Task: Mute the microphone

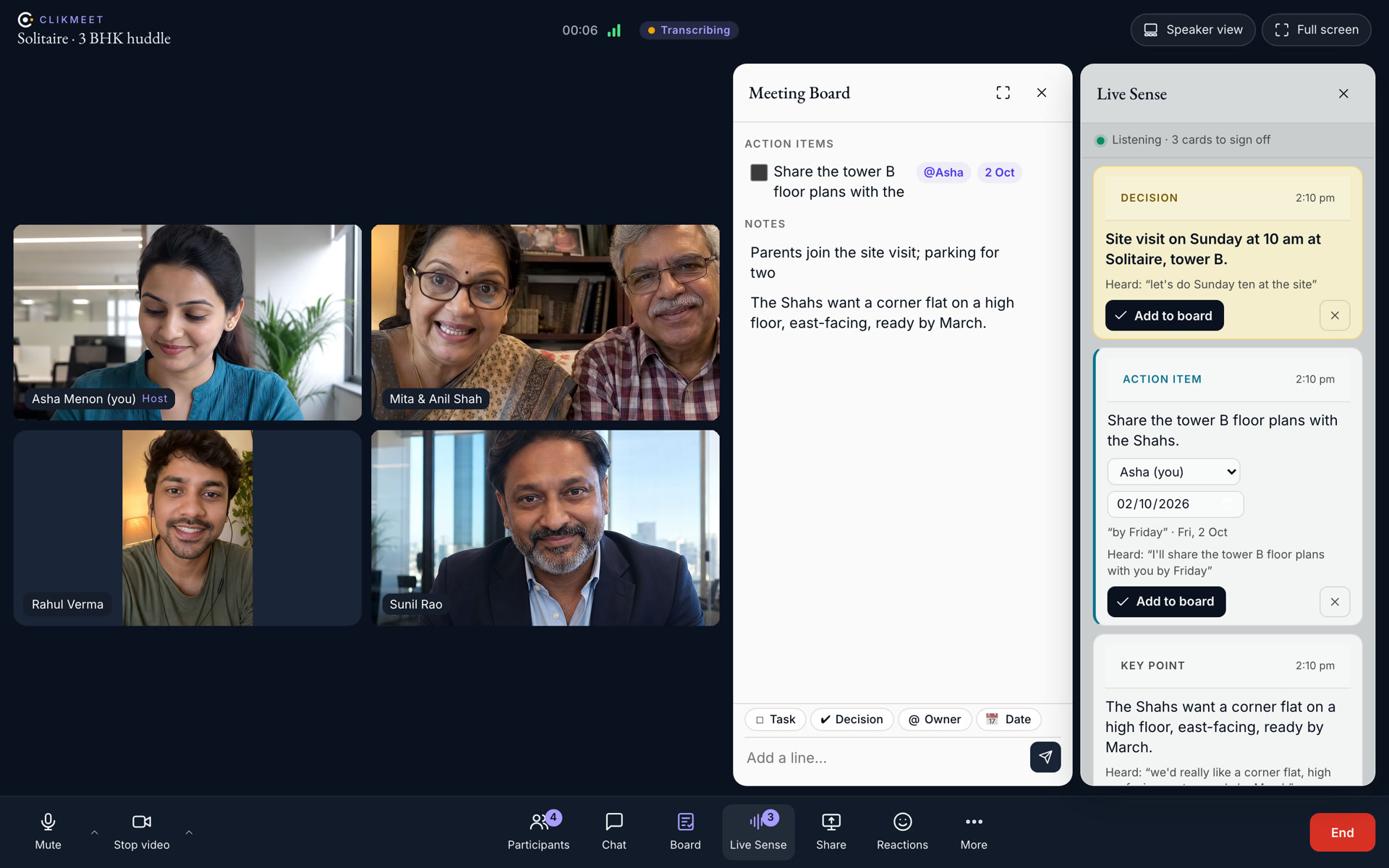Action: 48,832
